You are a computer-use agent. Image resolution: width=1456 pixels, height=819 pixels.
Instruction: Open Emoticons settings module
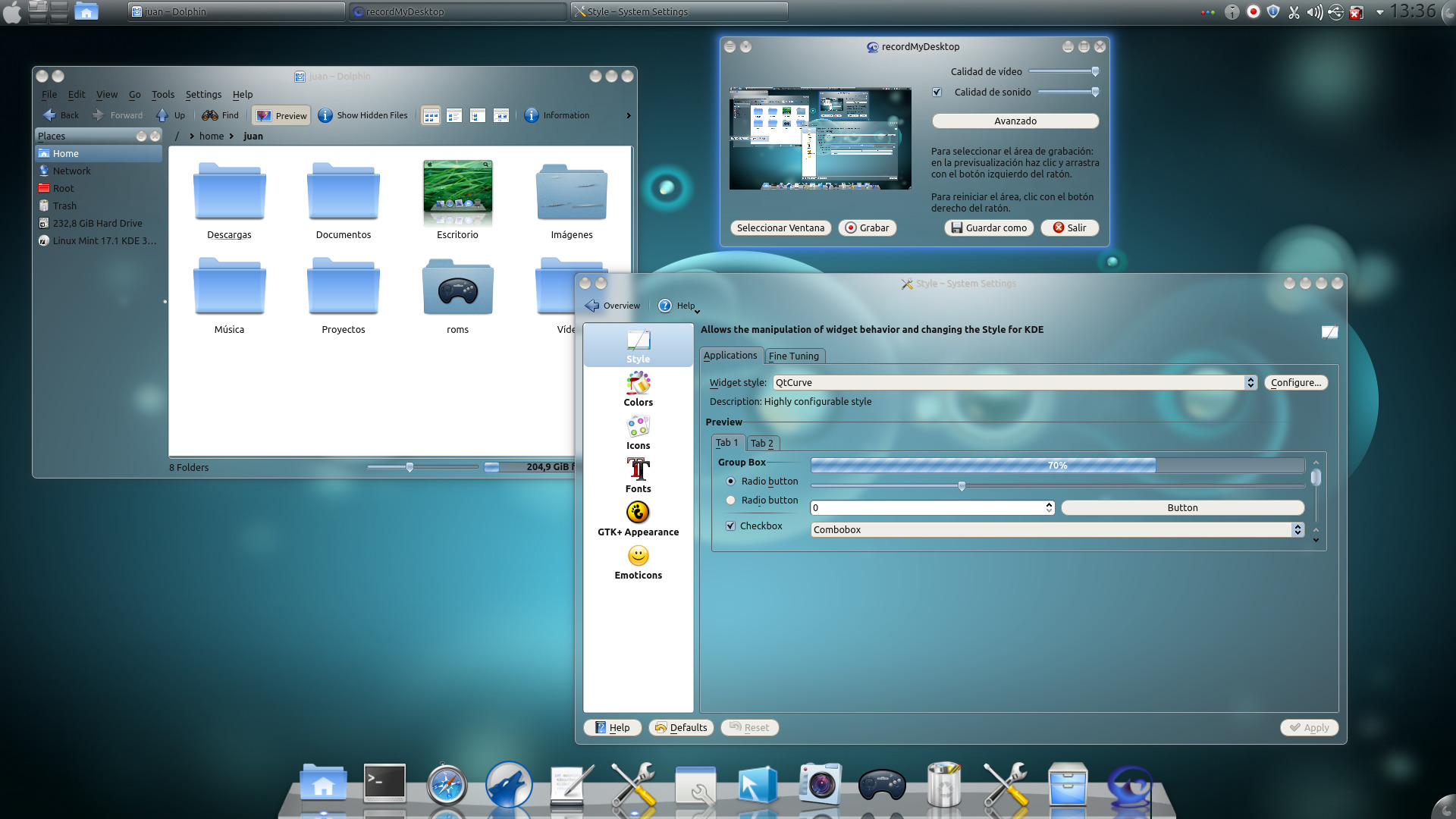pyautogui.click(x=638, y=562)
